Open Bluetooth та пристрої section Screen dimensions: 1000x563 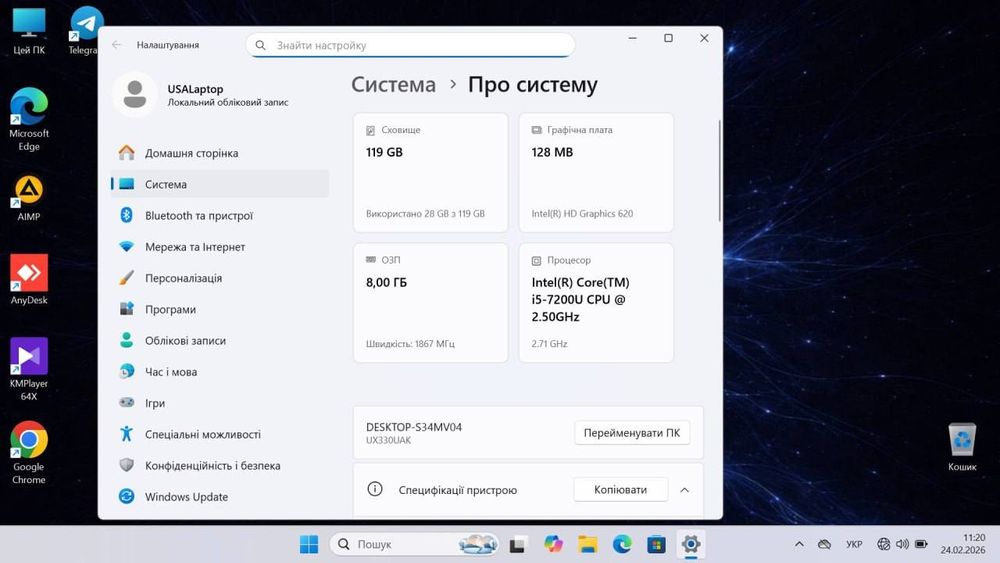point(220,216)
